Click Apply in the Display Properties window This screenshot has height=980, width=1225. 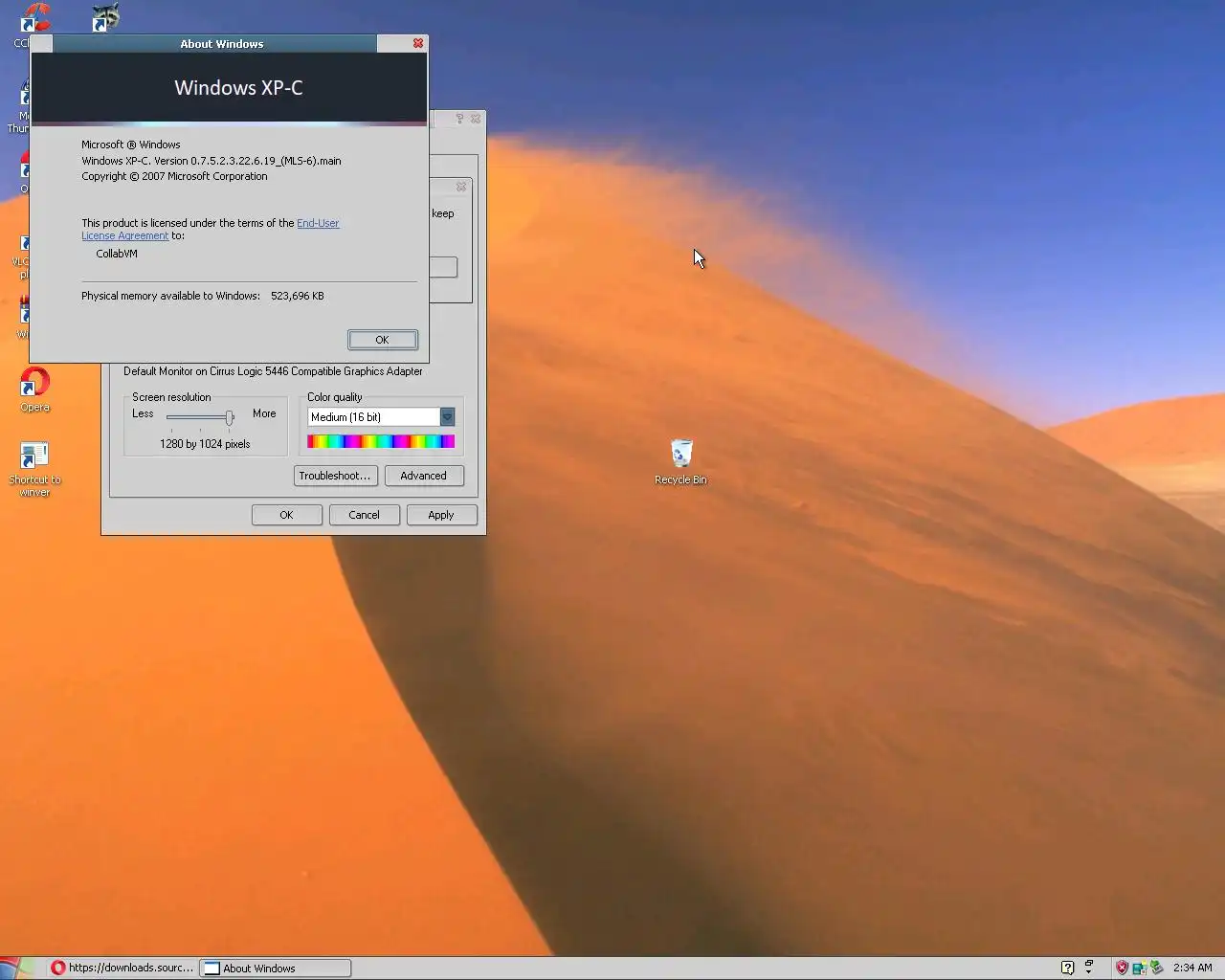[x=441, y=515]
